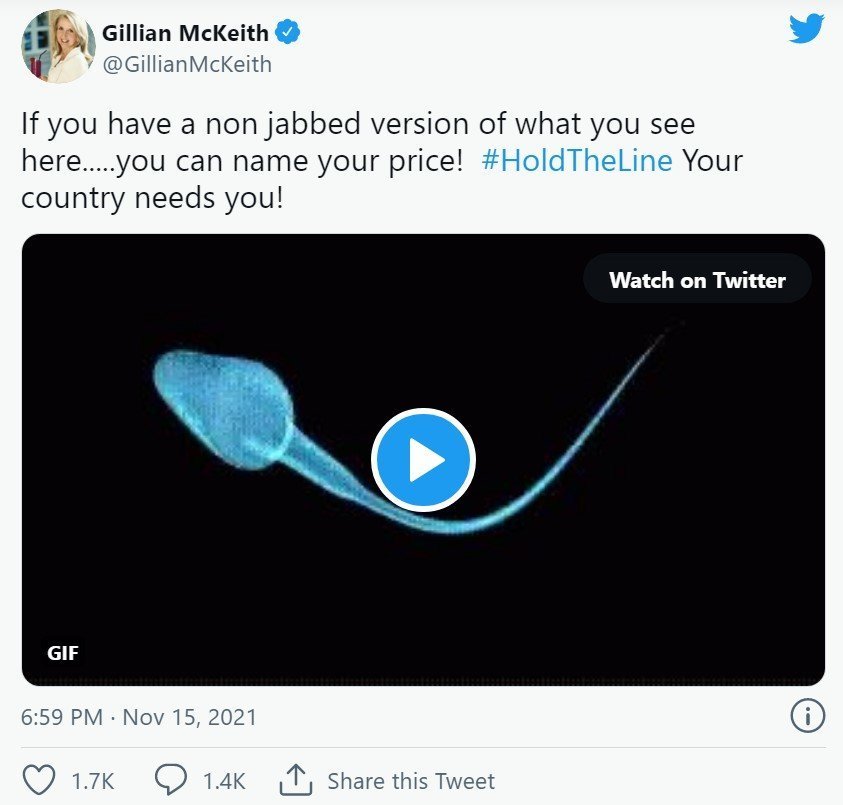Like the tweet with the heart icon
Screen dimensions: 843x805
(x=38, y=780)
